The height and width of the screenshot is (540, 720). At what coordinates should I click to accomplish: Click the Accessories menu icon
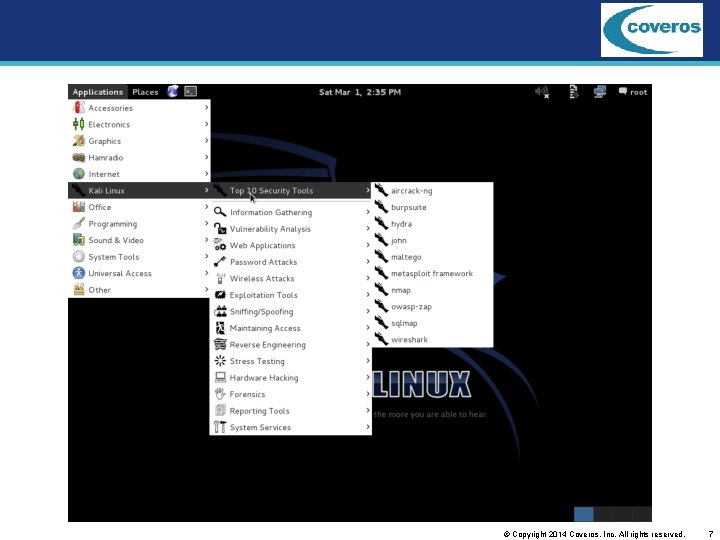(x=79, y=107)
